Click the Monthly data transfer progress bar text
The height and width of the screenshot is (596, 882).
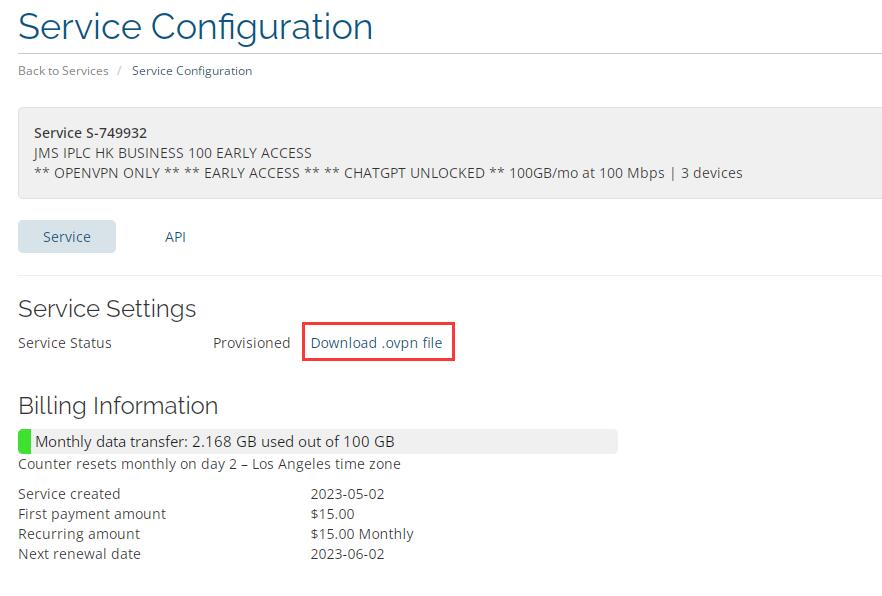(215, 441)
